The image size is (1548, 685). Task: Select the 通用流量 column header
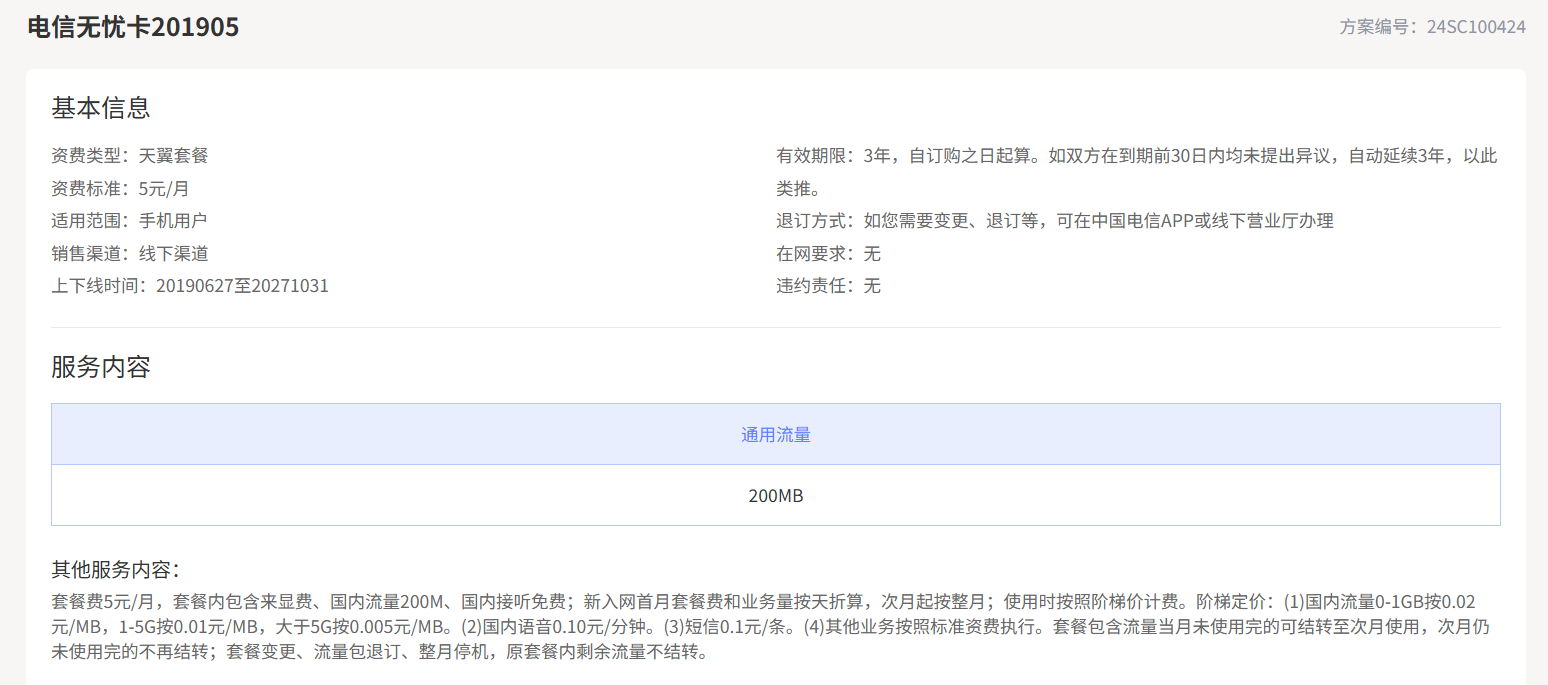pyautogui.click(x=776, y=434)
